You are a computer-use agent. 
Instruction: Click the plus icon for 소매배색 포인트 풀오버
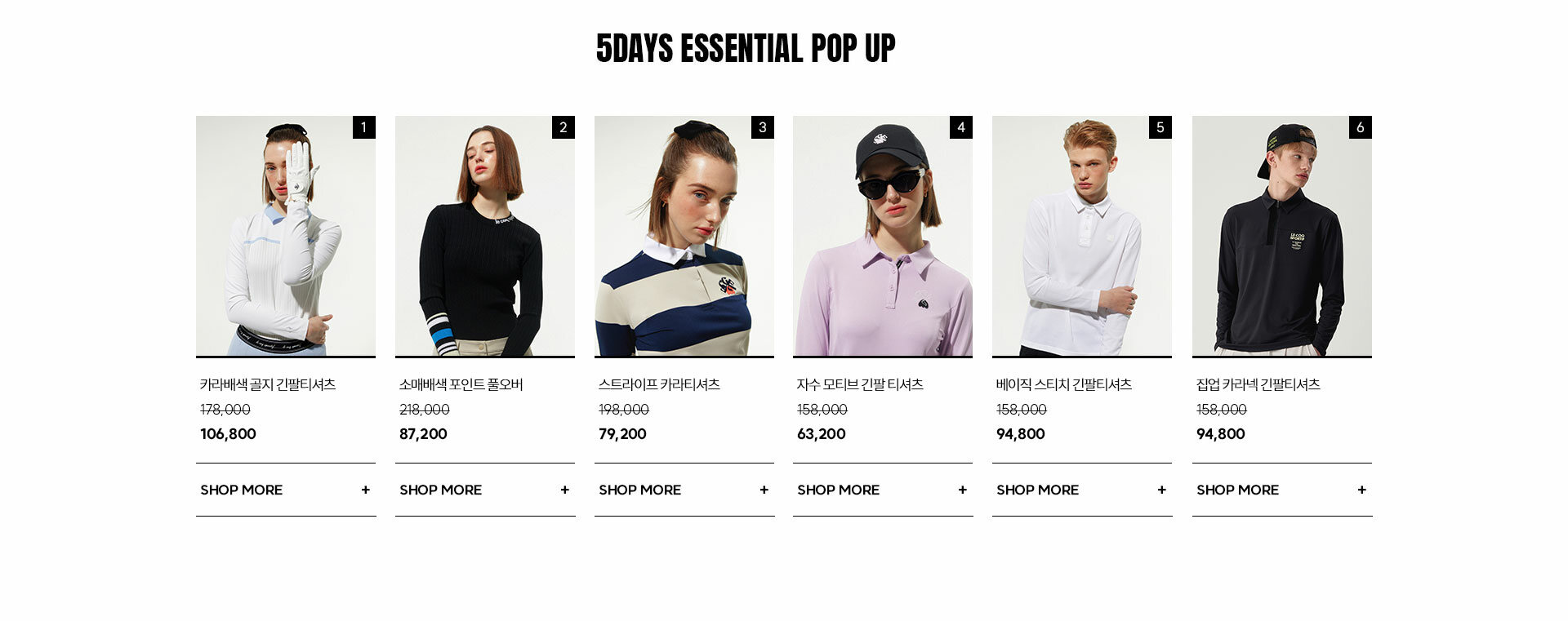[564, 490]
